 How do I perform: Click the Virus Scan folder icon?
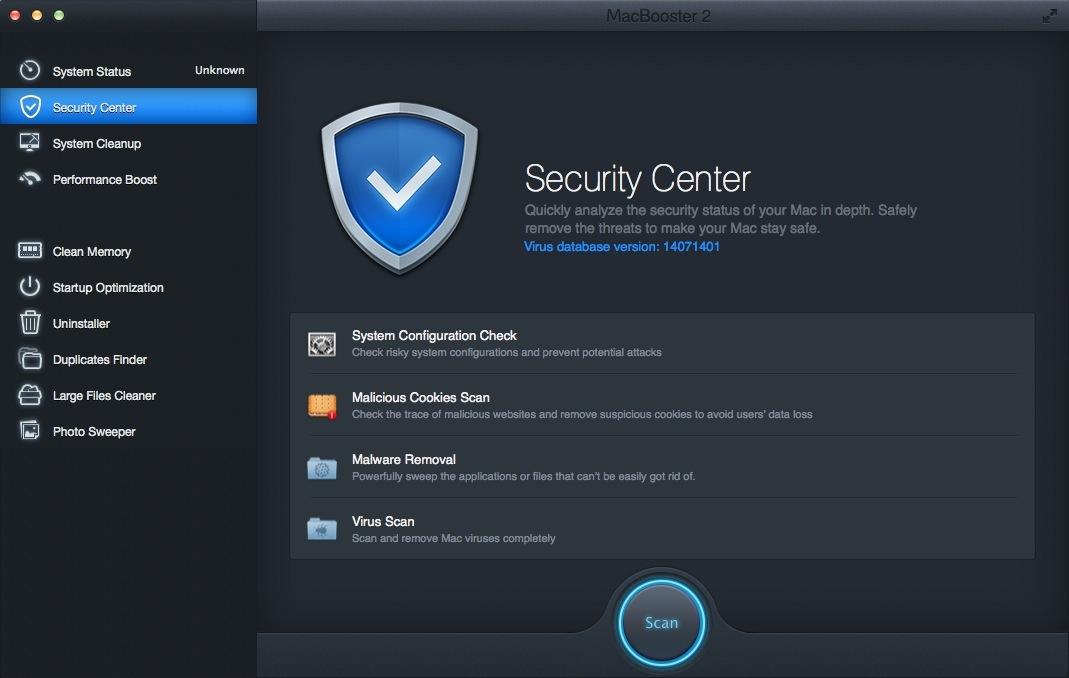(322, 529)
